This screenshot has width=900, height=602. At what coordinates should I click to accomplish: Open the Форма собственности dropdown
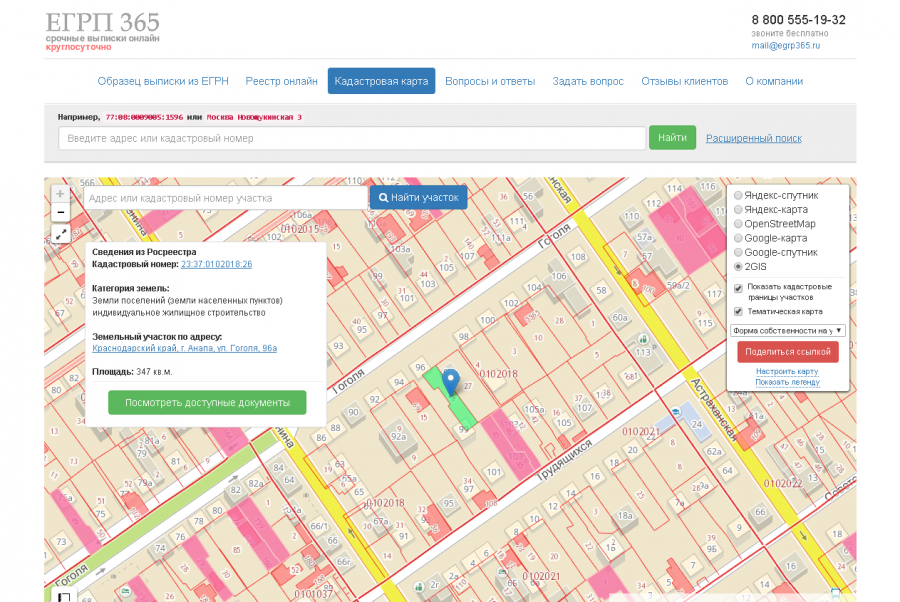coord(788,330)
